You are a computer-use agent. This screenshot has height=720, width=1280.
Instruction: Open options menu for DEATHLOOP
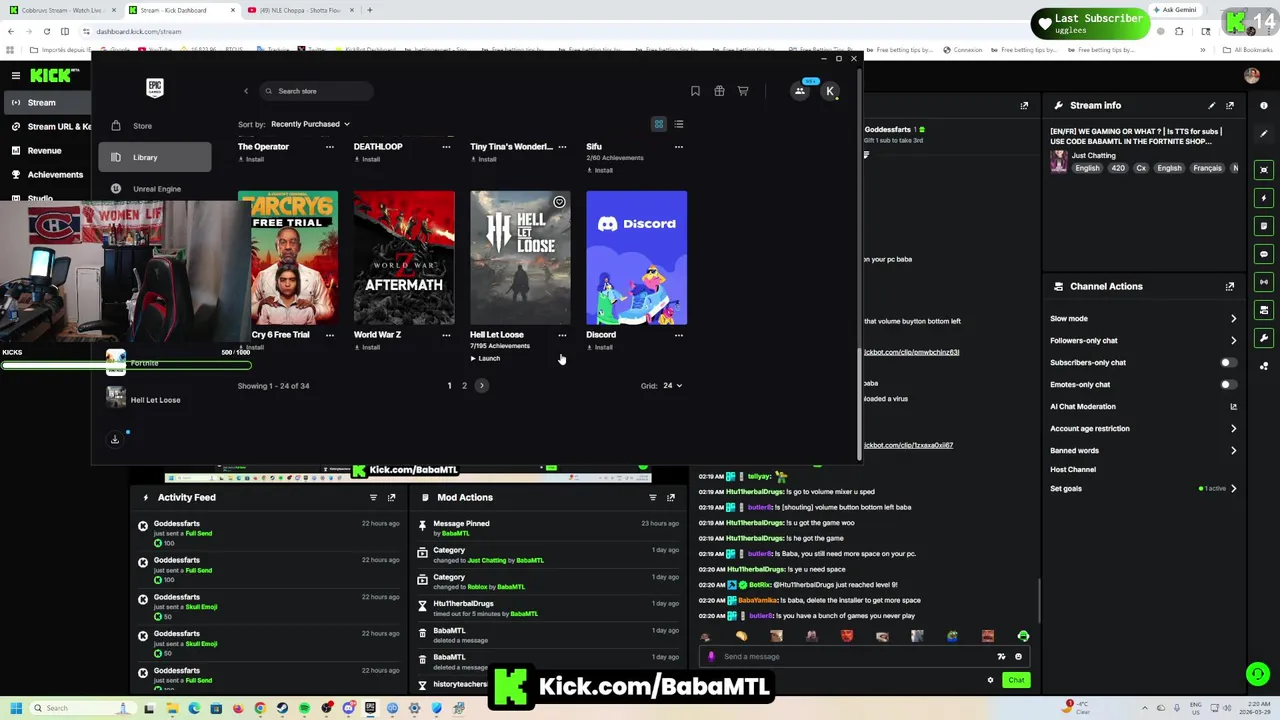446,147
